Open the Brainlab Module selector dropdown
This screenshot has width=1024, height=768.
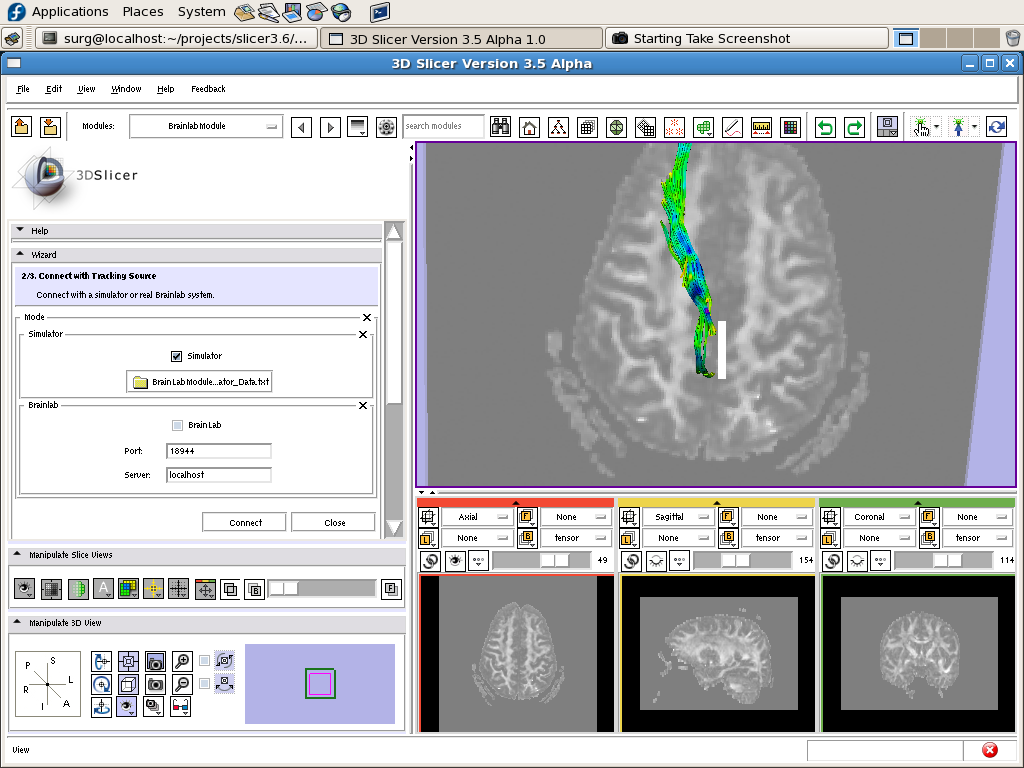pyautogui.click(x=206, y=127)
